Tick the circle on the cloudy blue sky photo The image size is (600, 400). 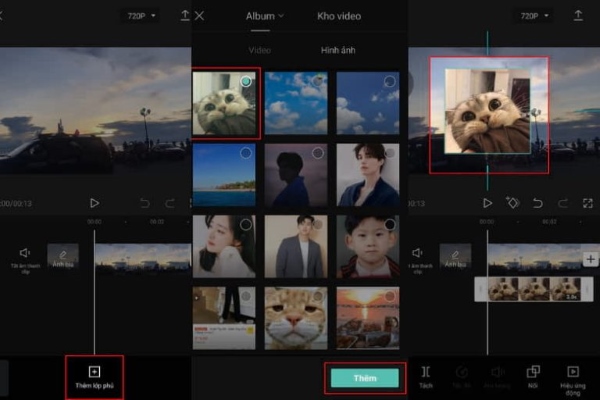(318, 81)
